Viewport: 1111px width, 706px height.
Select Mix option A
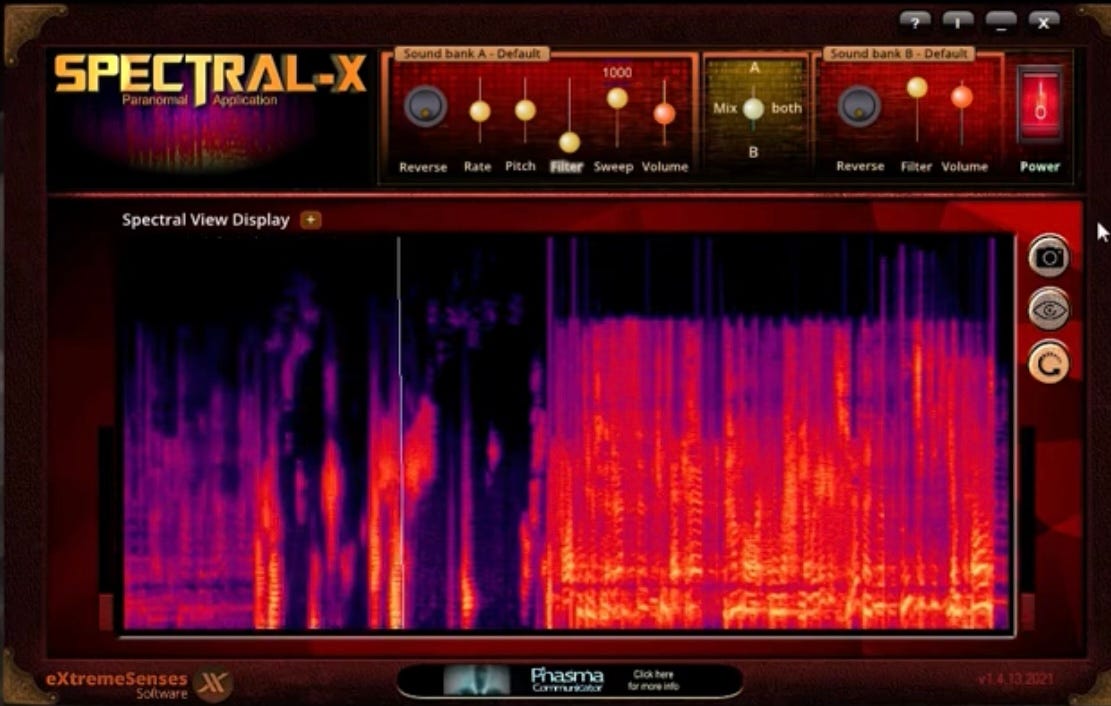(754, 68)
